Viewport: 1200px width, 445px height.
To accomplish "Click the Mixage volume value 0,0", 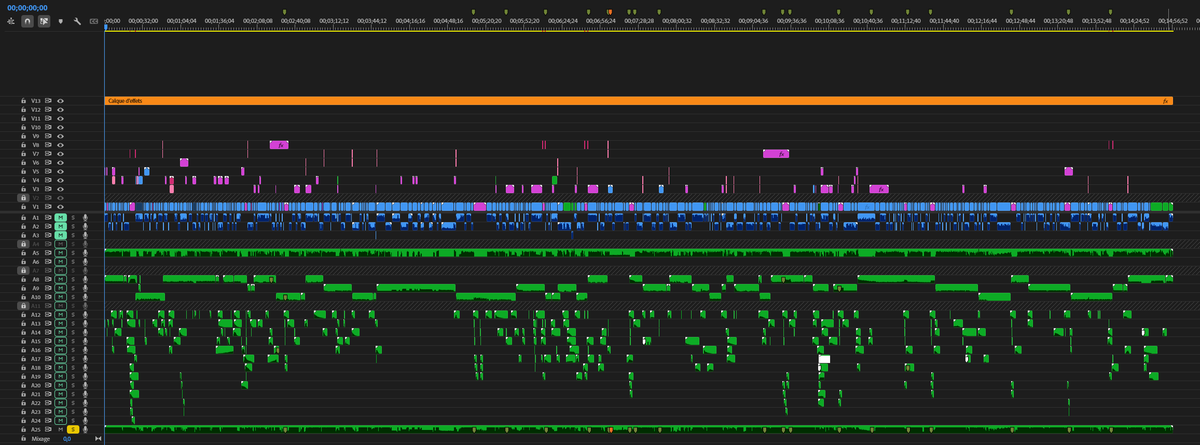I will 67,438.
